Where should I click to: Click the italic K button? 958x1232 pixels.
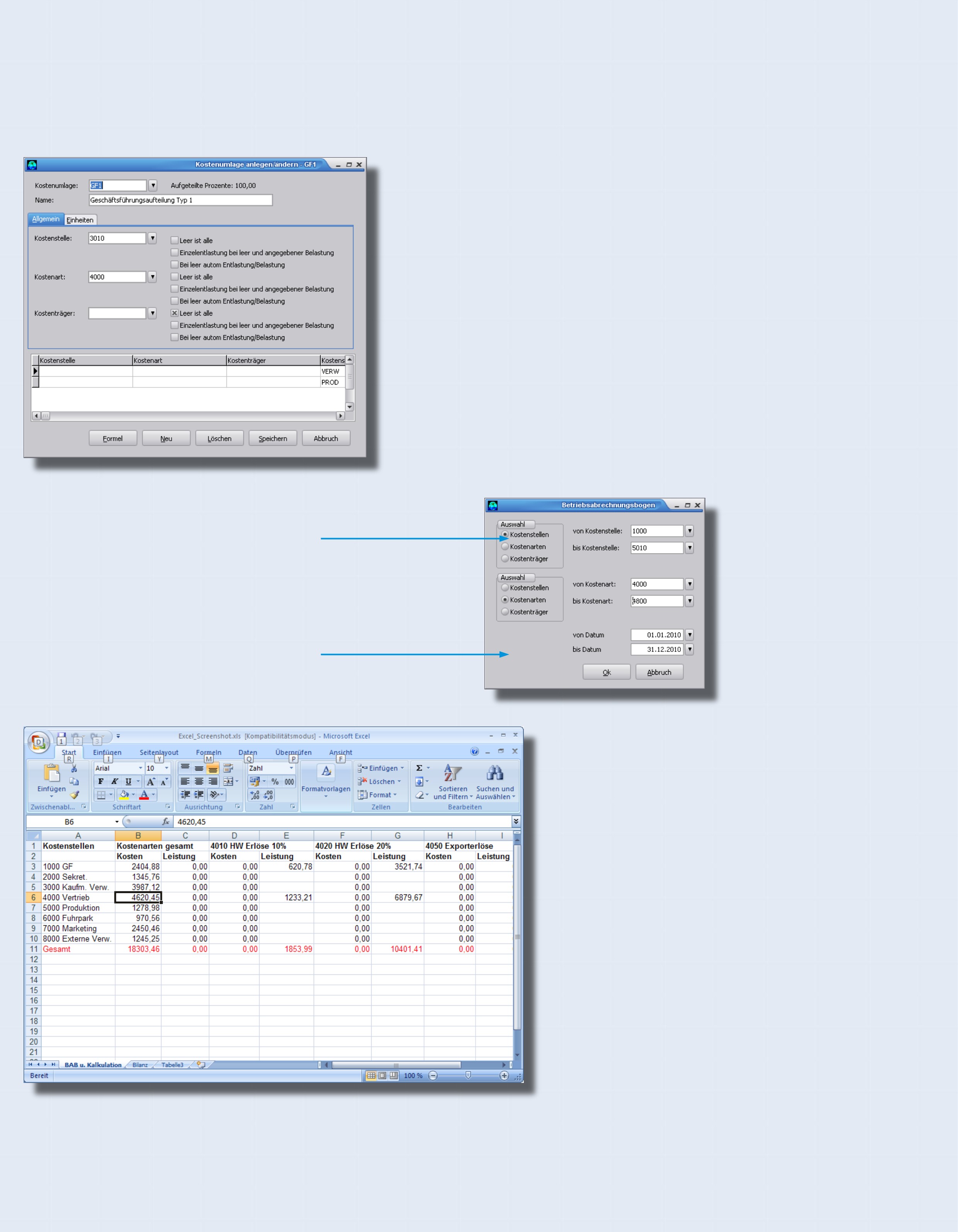coord(114,781)
